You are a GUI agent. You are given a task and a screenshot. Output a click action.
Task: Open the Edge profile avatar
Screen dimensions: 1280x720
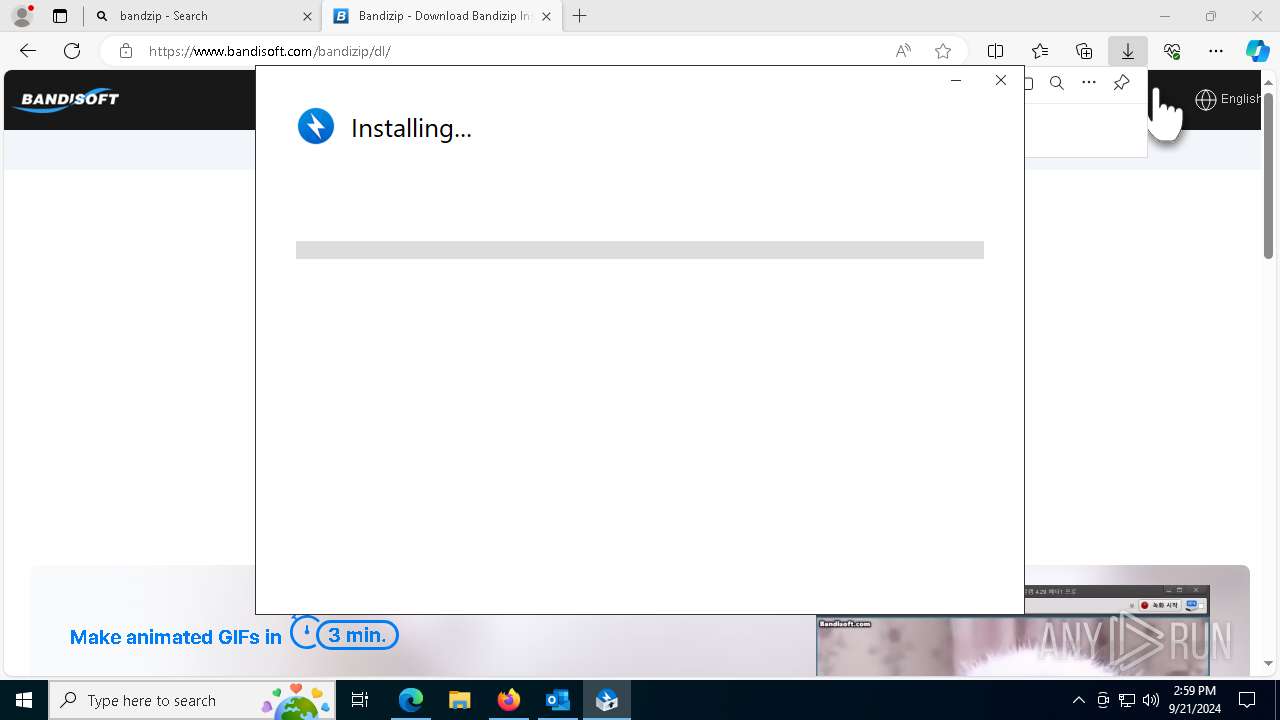coord(21,16)
